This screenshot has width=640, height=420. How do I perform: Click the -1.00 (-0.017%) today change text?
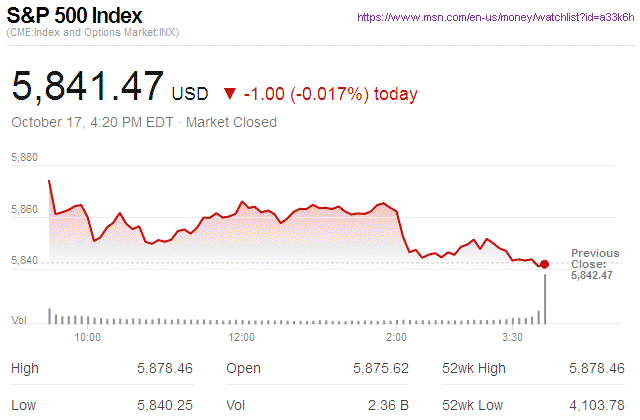(330, 94)
